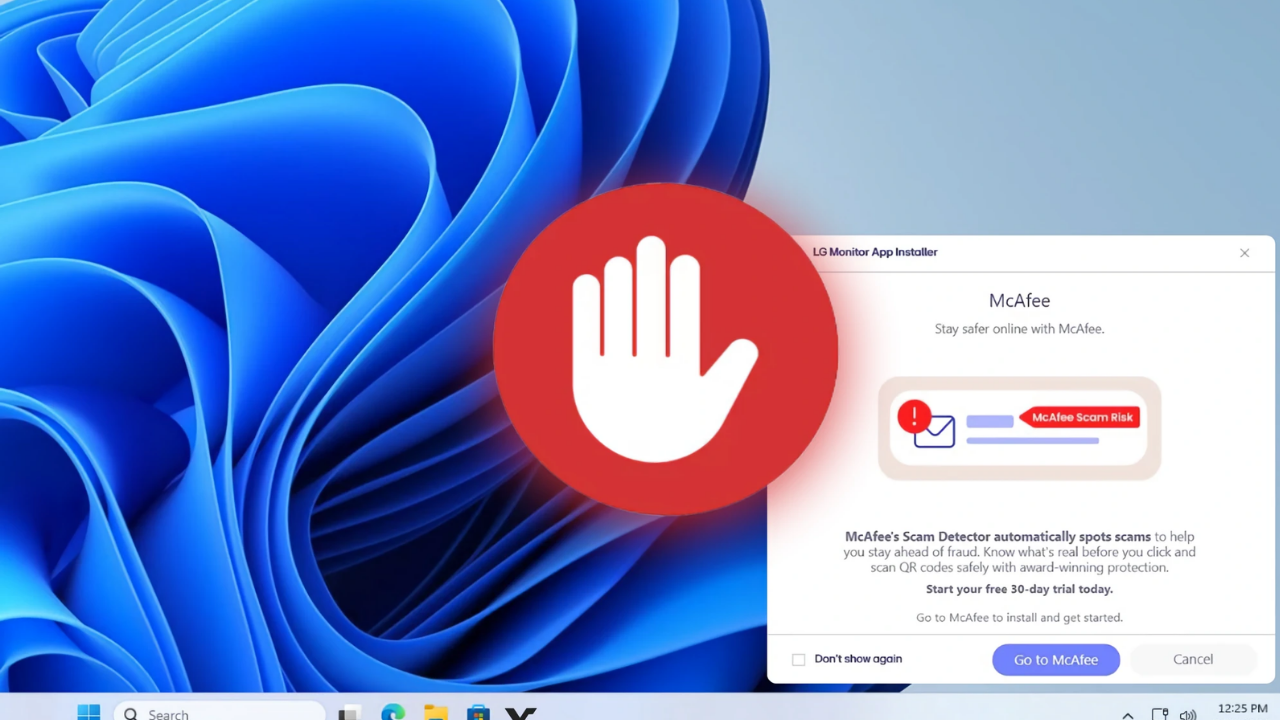Screen dimensions: 1280x720
Task: Click "Start your free 30-day trial today." text
Action: tap(1019, 589)
